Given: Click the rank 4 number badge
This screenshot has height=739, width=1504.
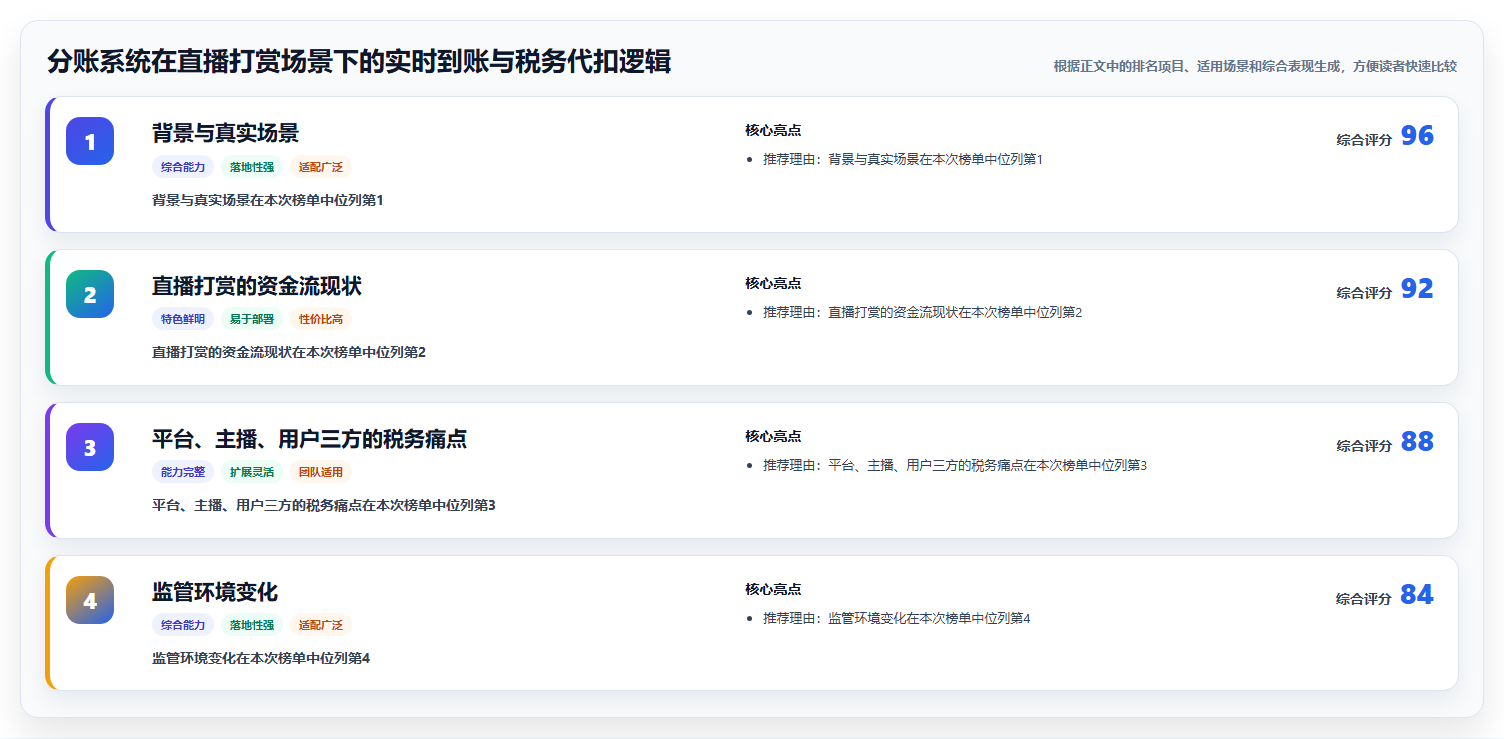Looking at the screenshot, I should click(x=90, y=600).
